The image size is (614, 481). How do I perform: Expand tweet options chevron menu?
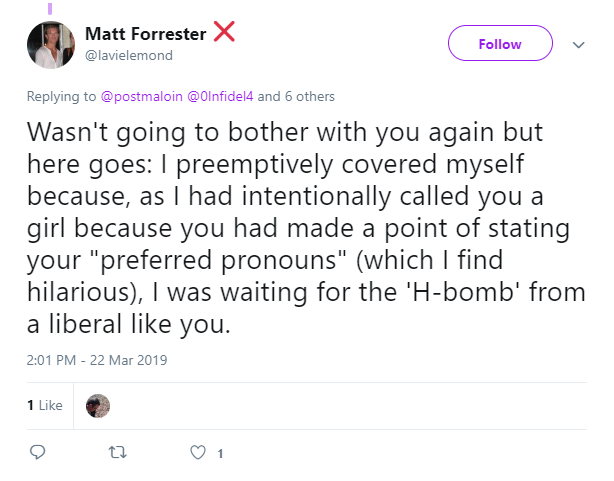tap(578, 45)
